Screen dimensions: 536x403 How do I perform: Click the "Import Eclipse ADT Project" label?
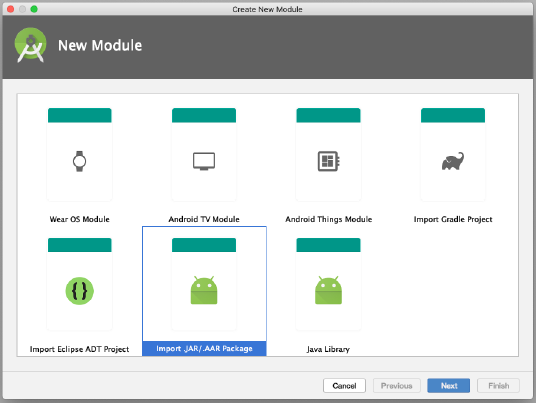pos(79,349)
